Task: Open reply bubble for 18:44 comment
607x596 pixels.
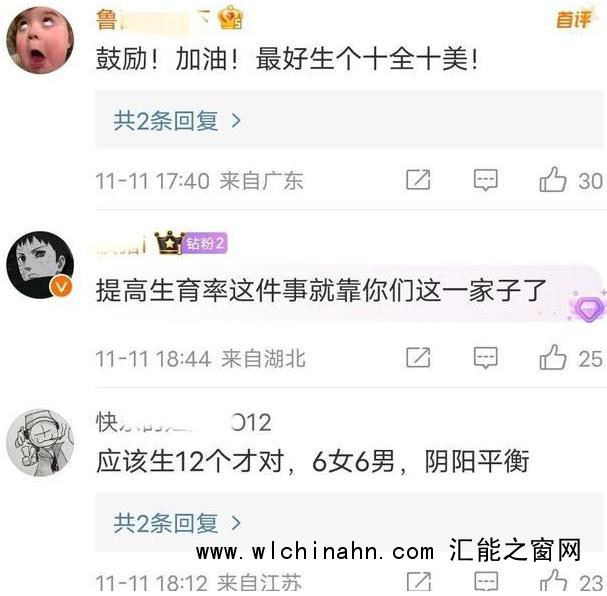Action: (x=485, y=358)
